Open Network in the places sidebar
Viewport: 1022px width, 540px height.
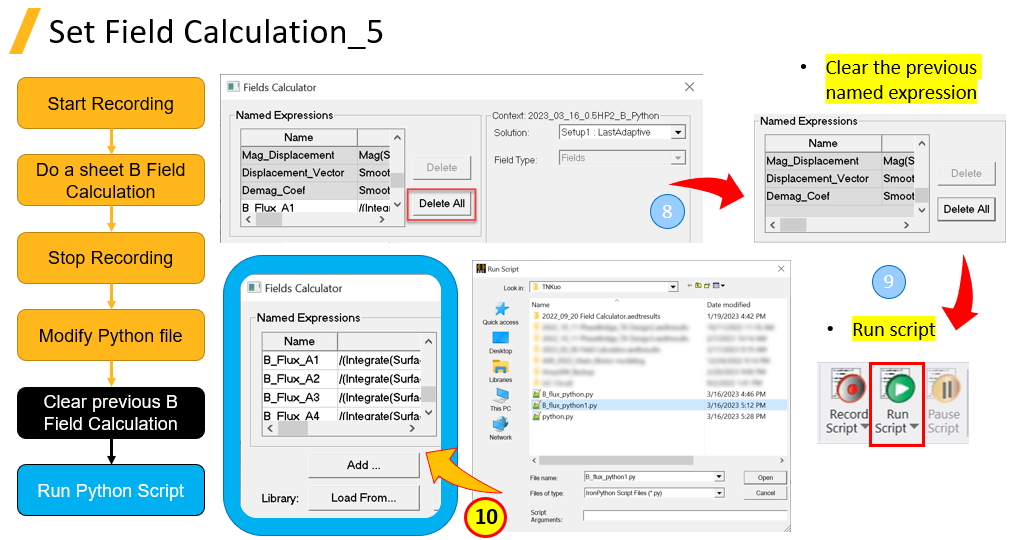coord(500,428)
